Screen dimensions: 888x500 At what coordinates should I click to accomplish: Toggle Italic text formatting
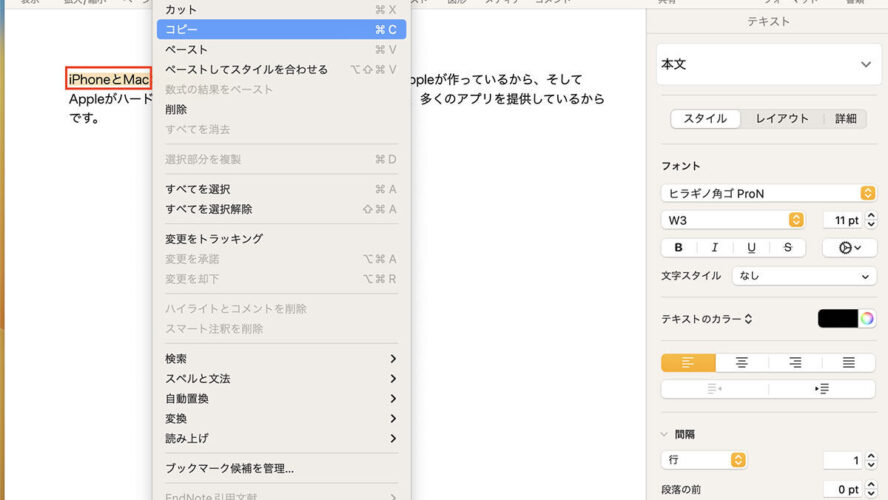click(715, 247)
